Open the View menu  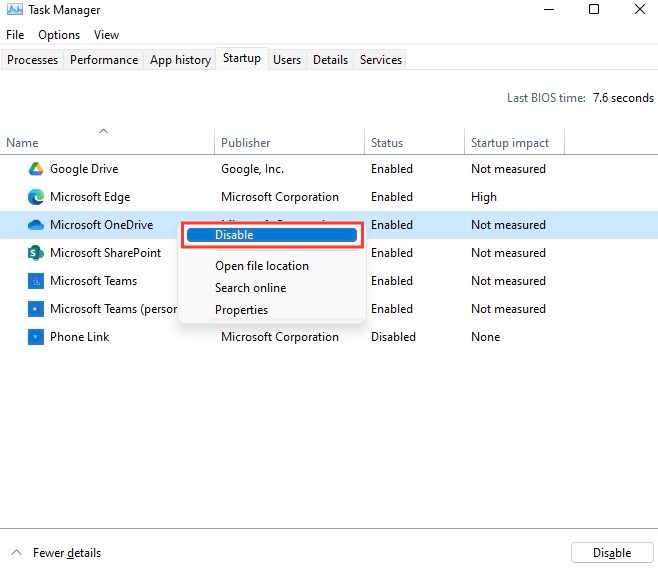[106, 35]
